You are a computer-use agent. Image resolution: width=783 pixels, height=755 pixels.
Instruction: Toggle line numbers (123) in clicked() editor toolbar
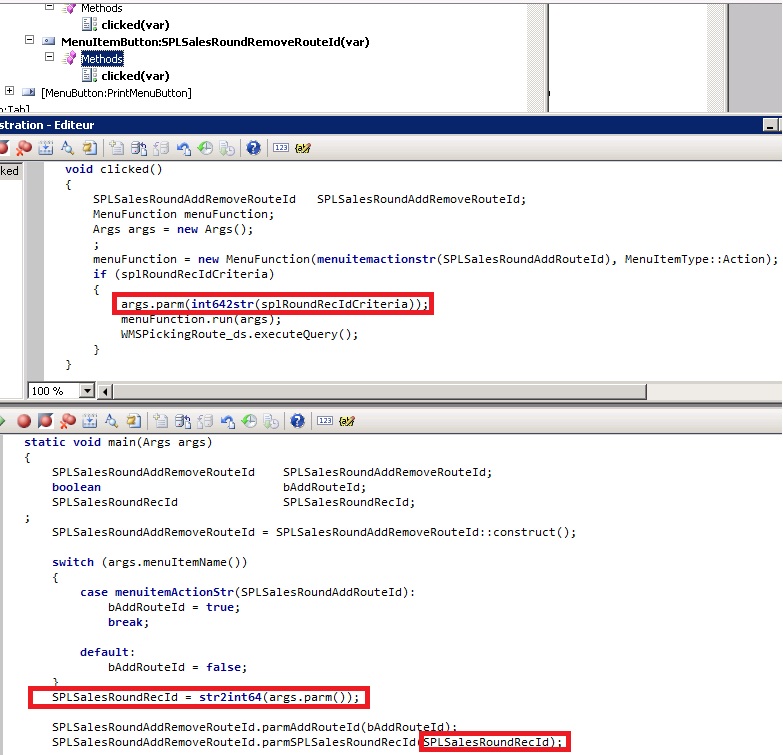281,148
